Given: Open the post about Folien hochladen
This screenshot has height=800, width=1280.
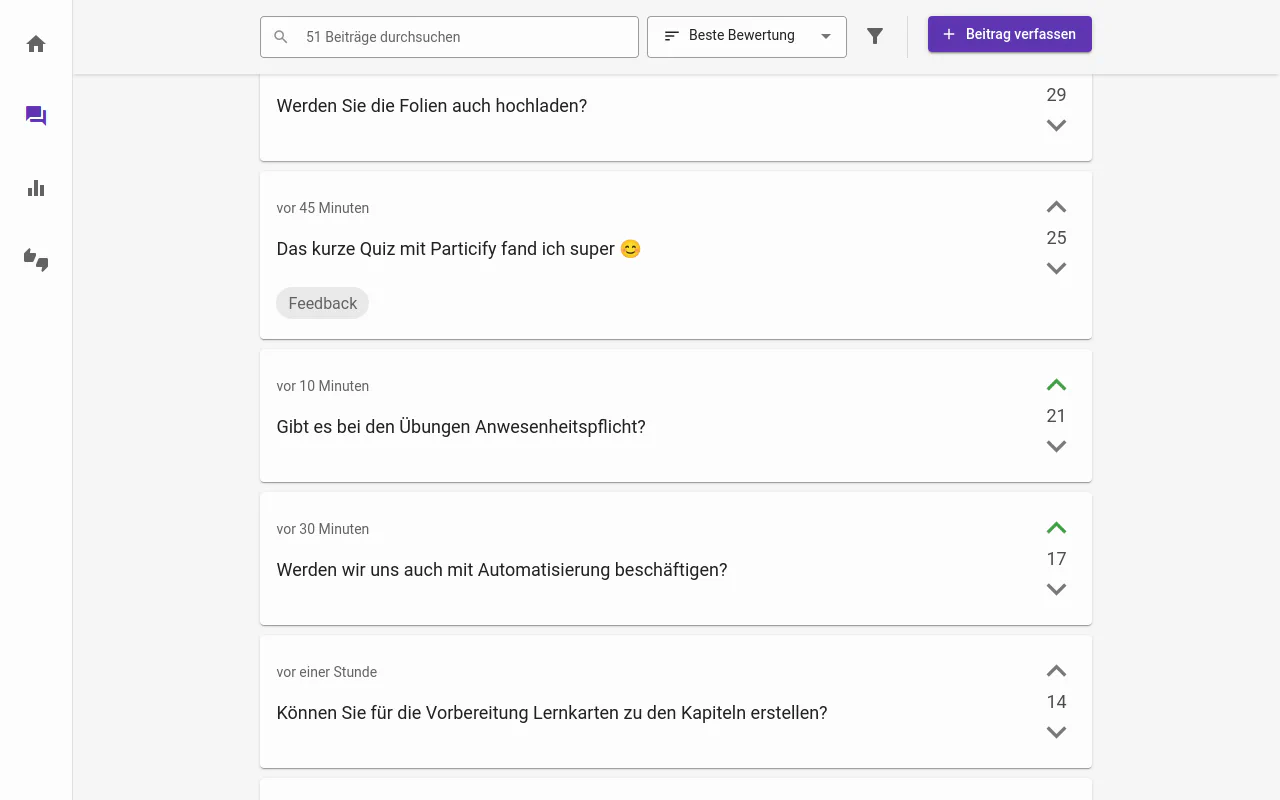Looking at the screenshot, I should pos(432,106).
